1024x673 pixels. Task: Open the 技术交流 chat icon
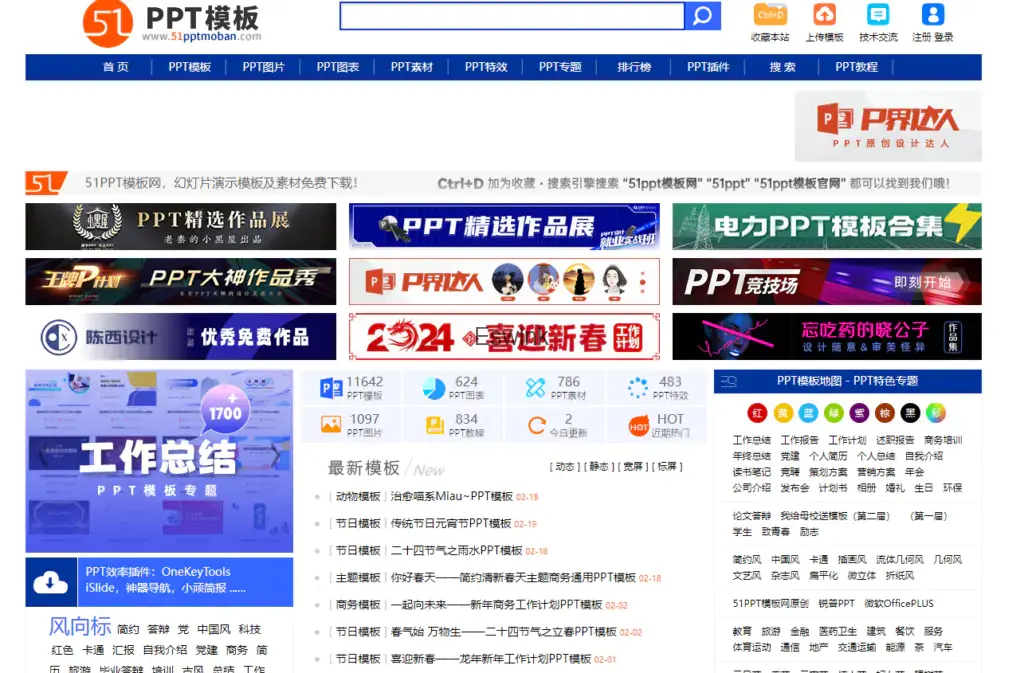(878, 15)
